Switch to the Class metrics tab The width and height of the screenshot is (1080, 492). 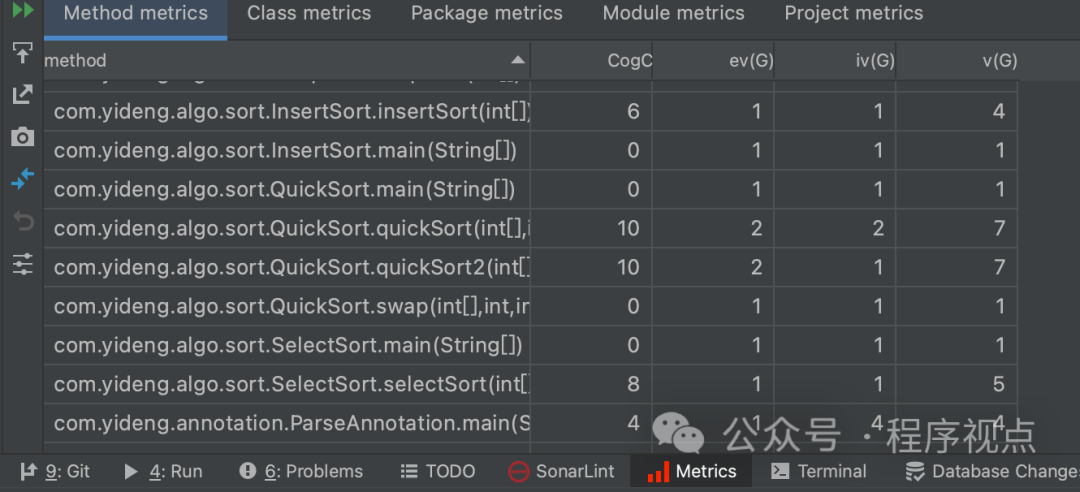click(309, 14)
